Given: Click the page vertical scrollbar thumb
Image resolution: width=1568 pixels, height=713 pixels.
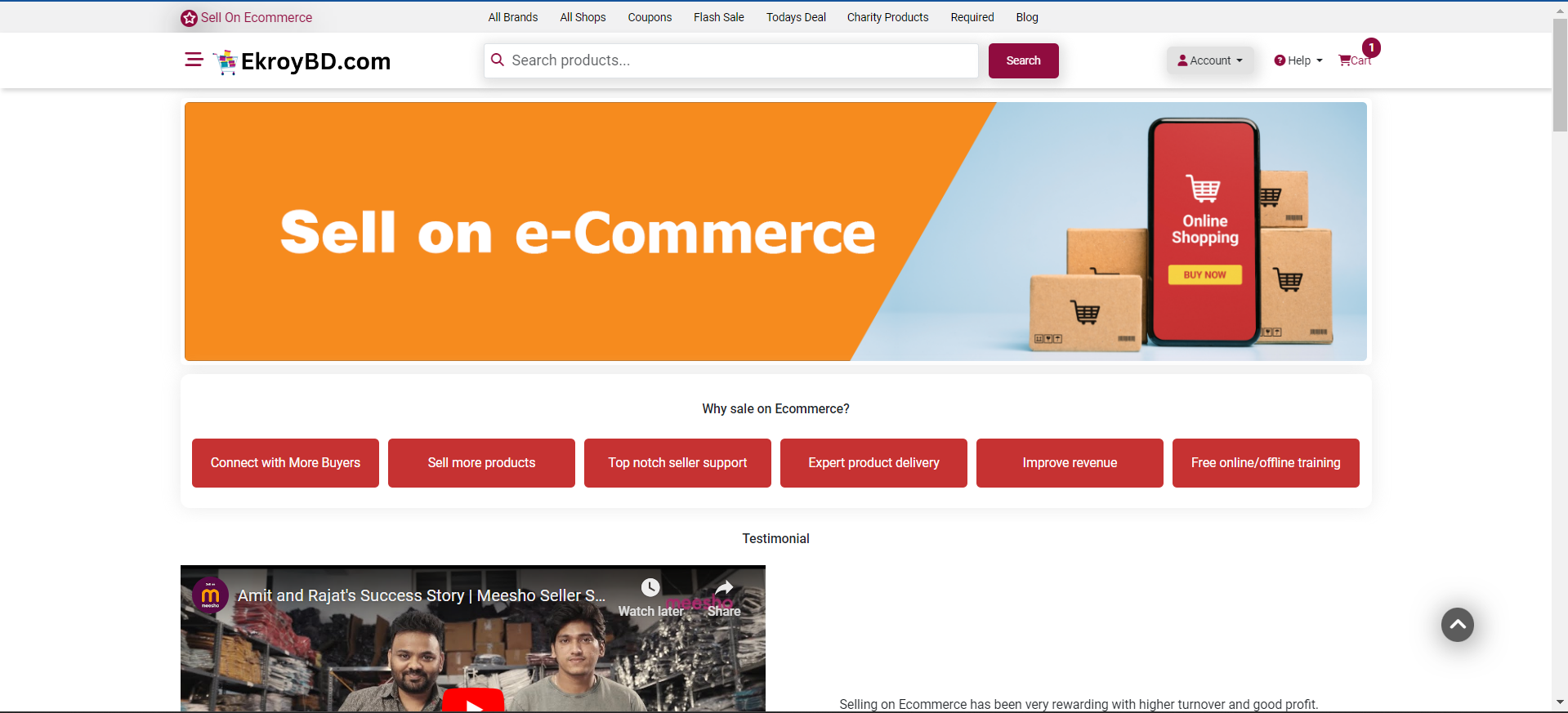Looking at the screenshot, I should coord(1560,75).
